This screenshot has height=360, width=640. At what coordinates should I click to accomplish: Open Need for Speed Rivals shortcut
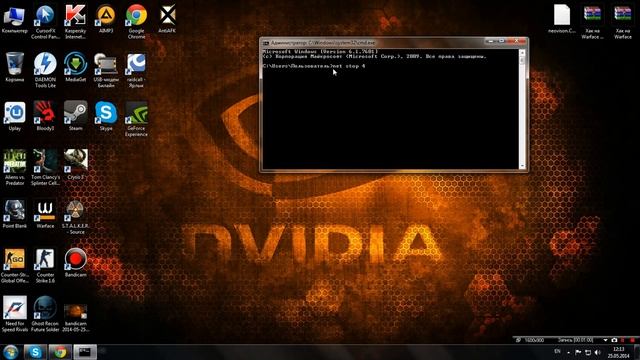click(x=15, y=314)
